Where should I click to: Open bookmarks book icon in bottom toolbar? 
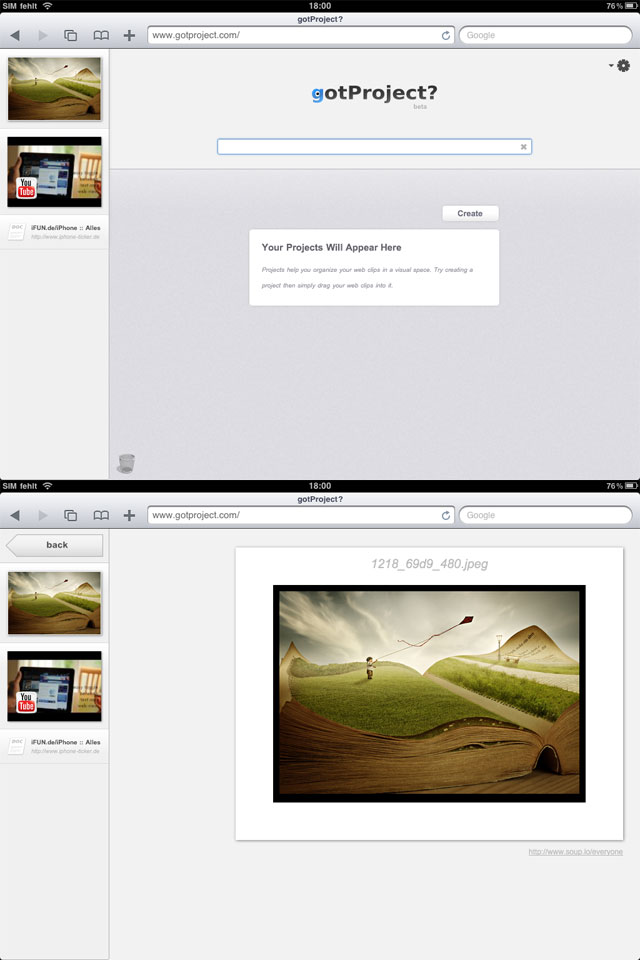coord(101,516)
